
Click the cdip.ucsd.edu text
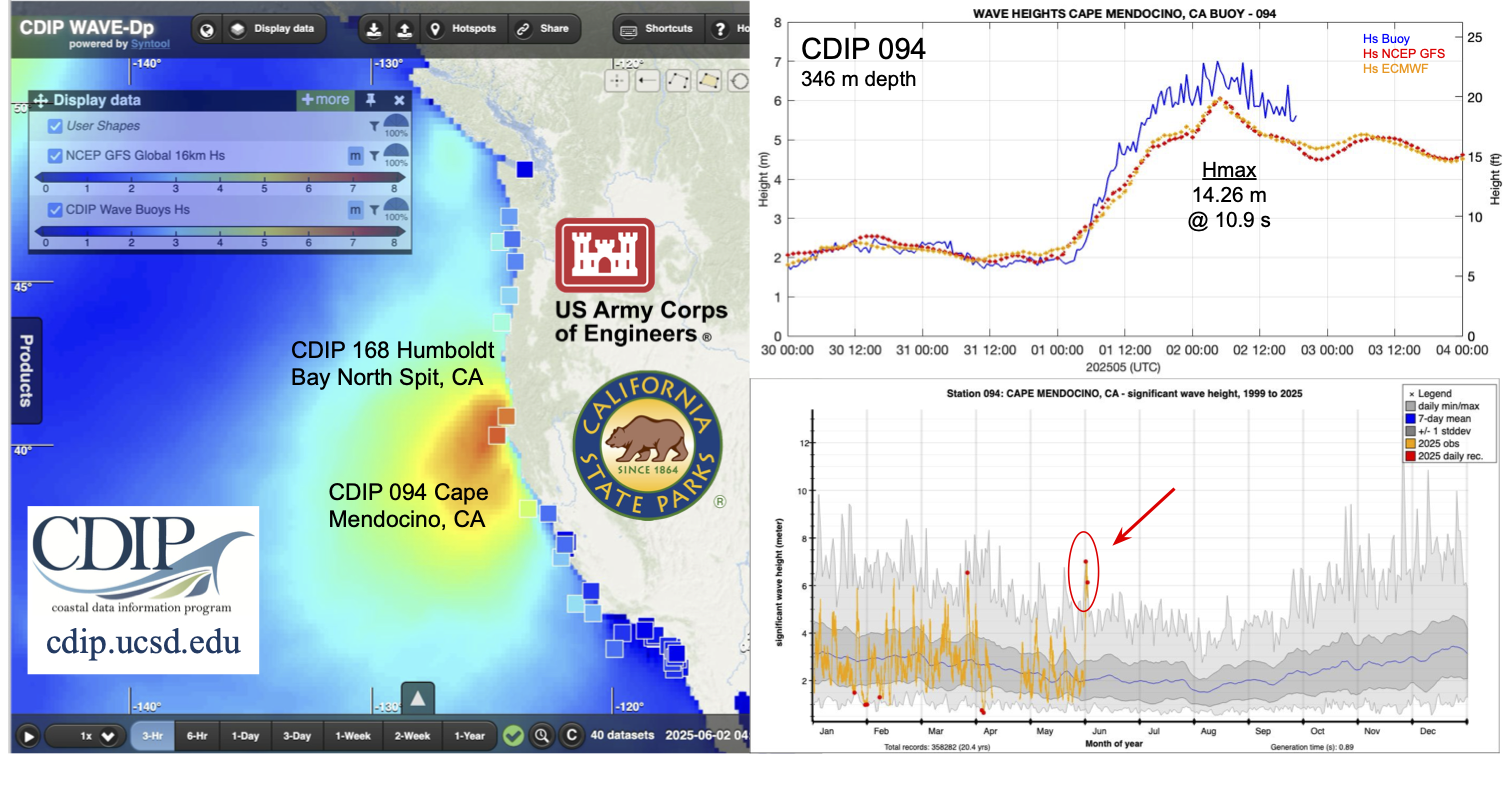coord(144,641)
